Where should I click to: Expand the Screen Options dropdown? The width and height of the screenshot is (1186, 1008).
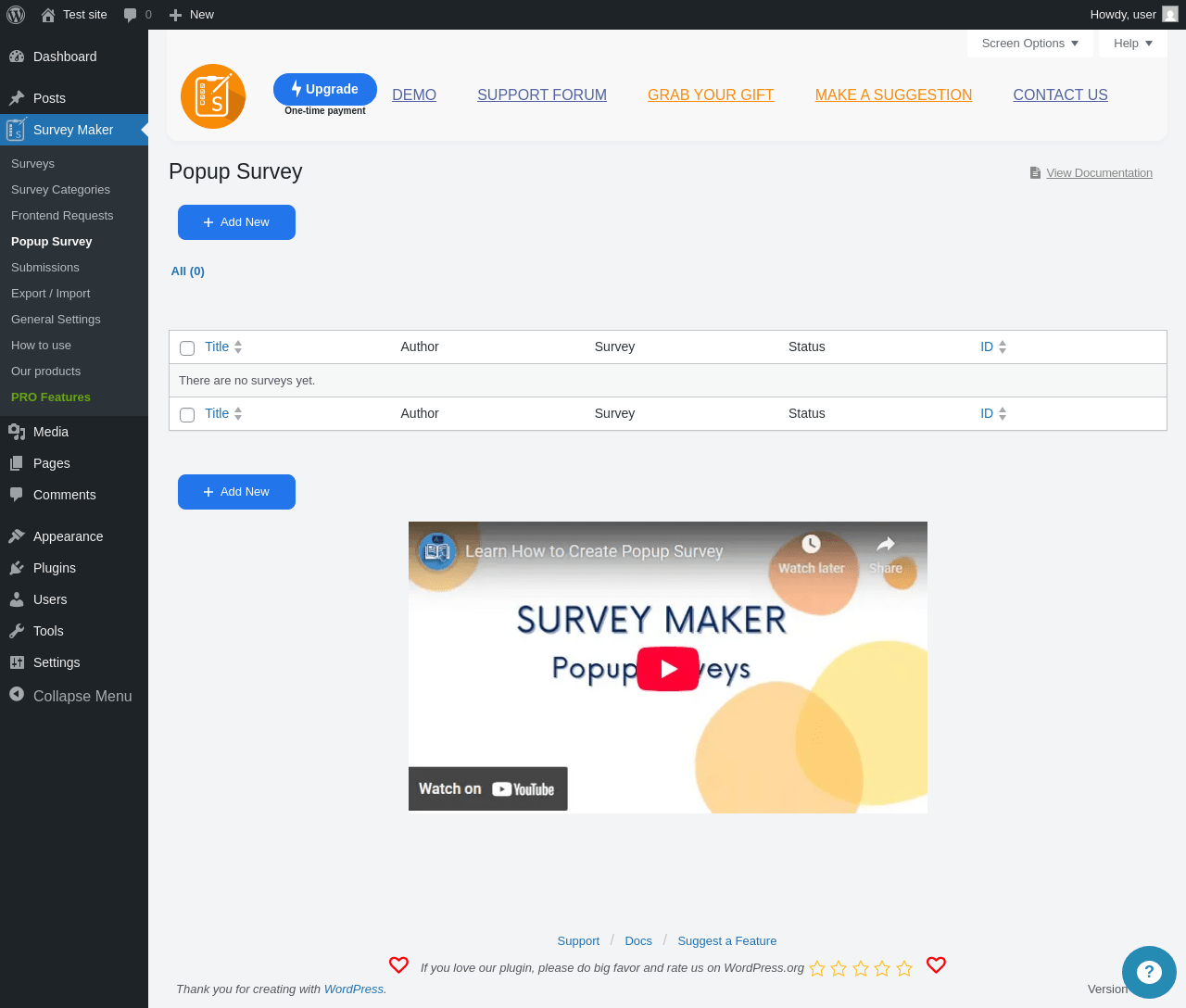(x=1030, y=44)
